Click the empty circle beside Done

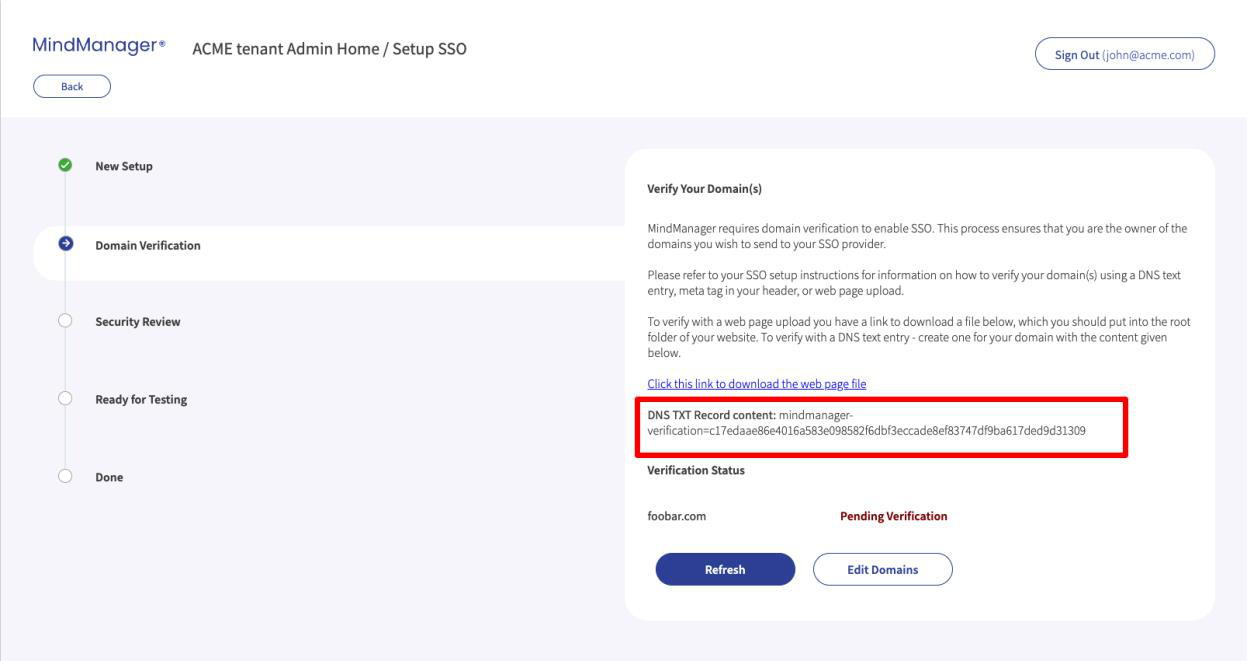(65, 477)
